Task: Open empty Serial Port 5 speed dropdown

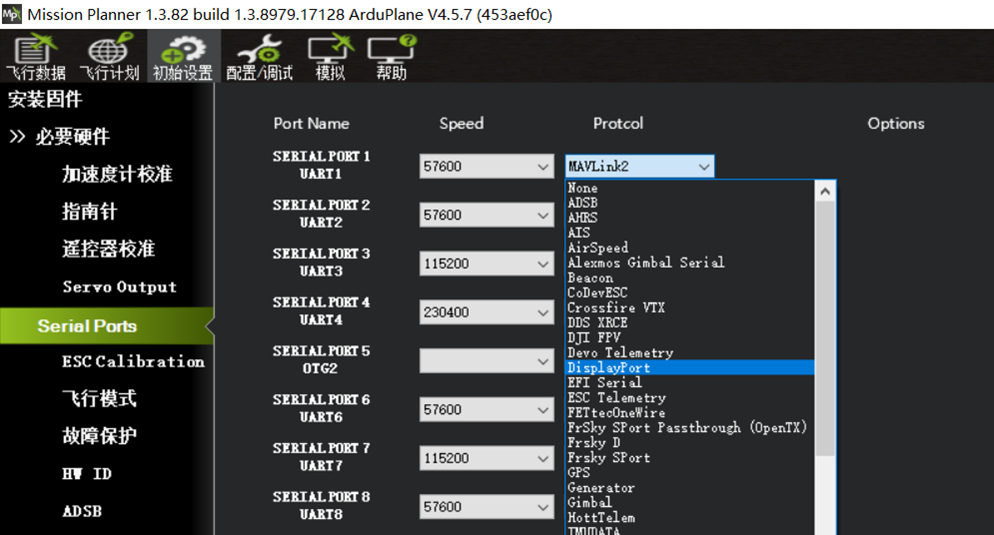Action: pos(543,361)
